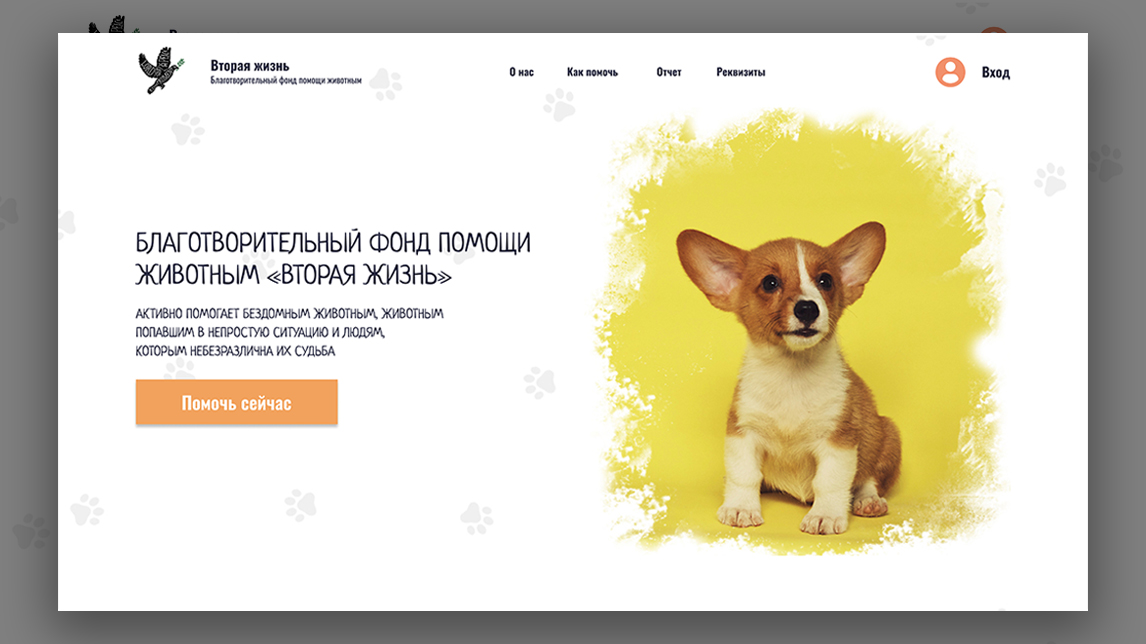
Task: Select the Как помочь menu item
Action: click(593, 72)
